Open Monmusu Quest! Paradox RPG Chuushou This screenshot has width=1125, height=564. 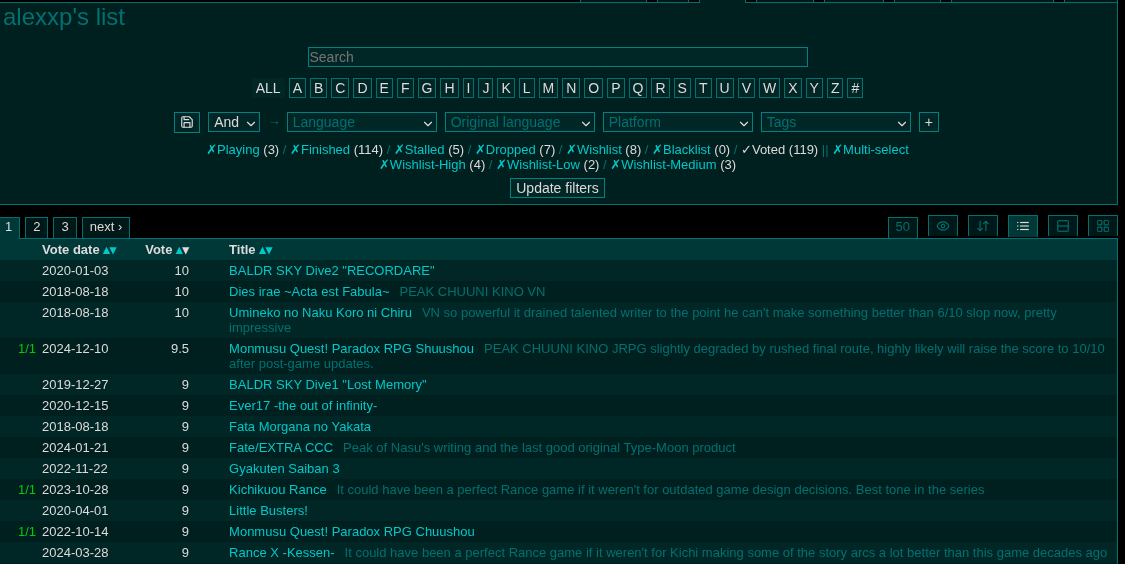pos(352,532)
